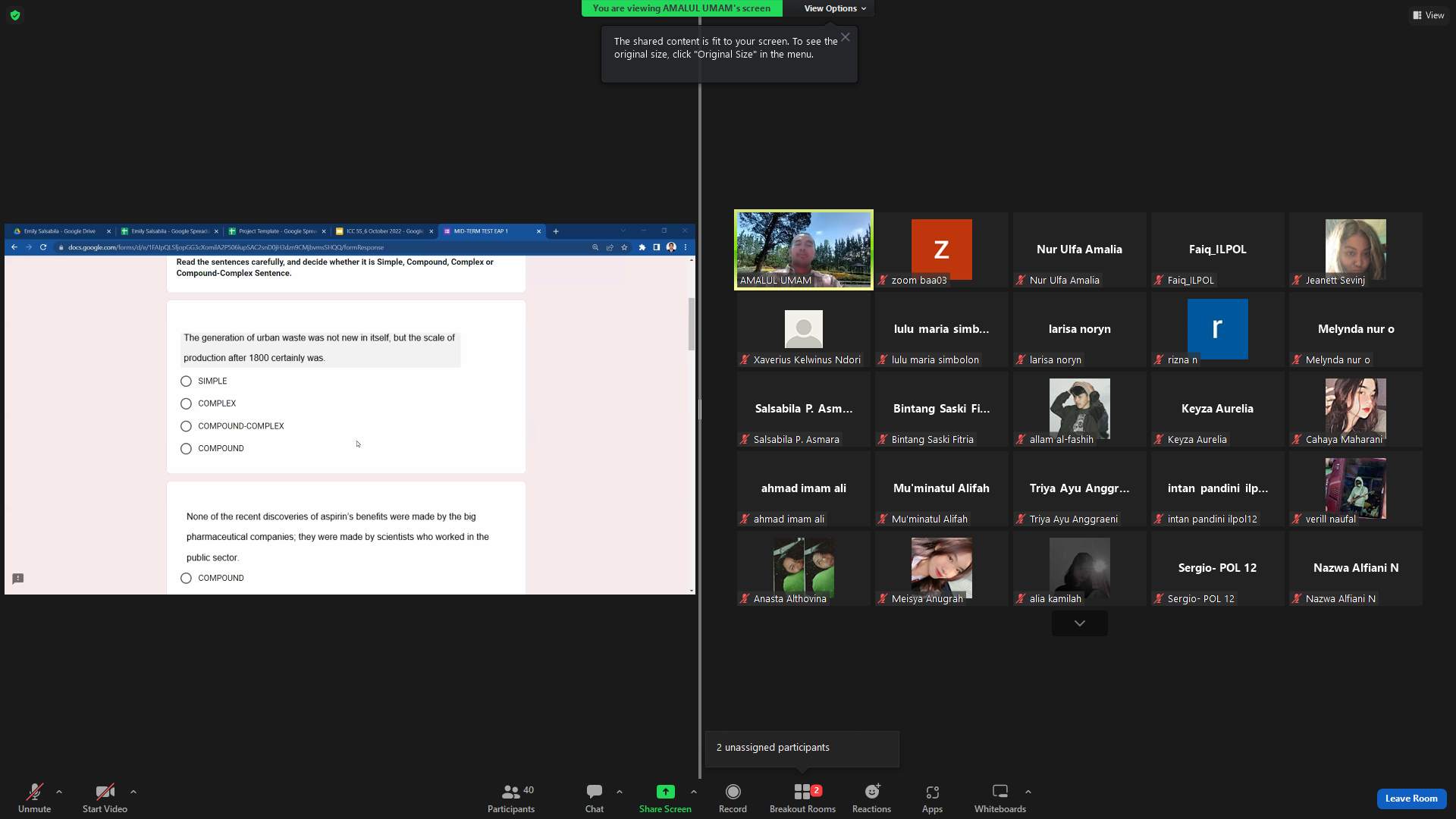This screenshot has height=819, width=1456.
Task: Open video options arrow next to Start Video
Action: [133, 792]
